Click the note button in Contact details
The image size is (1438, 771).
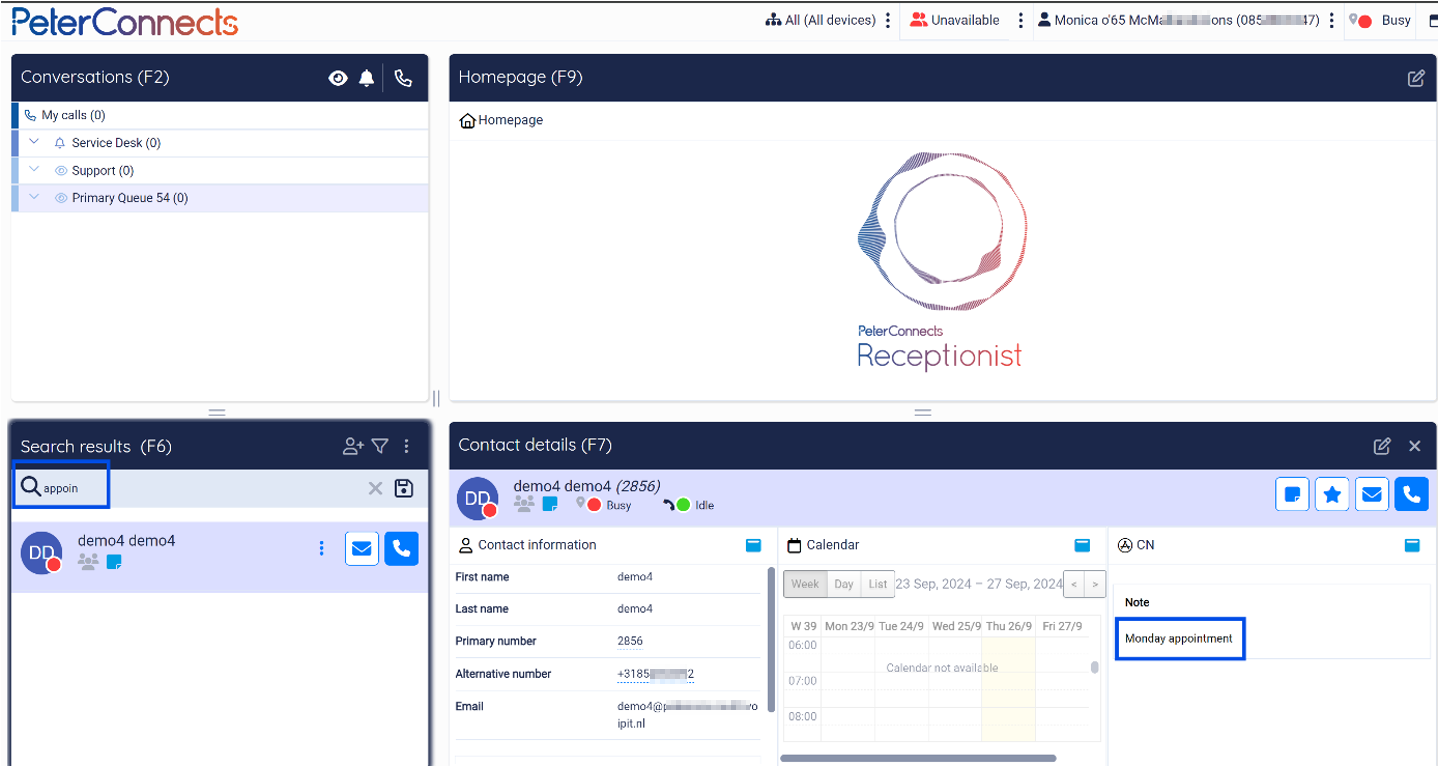[x=1293, y=494]
